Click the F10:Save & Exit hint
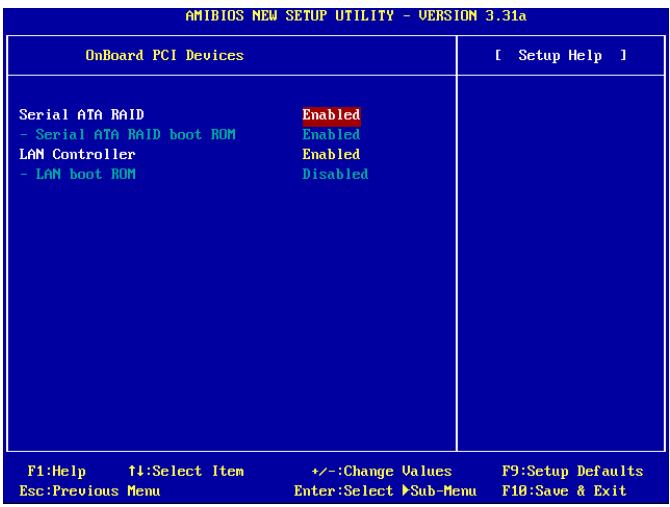 [x=564, y=491]
